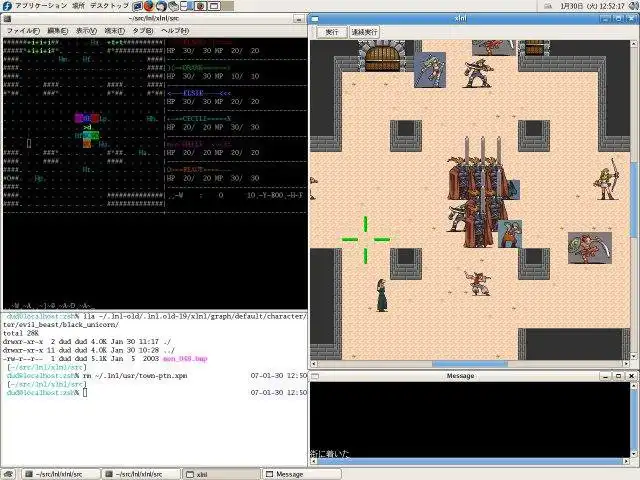Select the red fighter sprite below the pillars

[x=477, y=282]
